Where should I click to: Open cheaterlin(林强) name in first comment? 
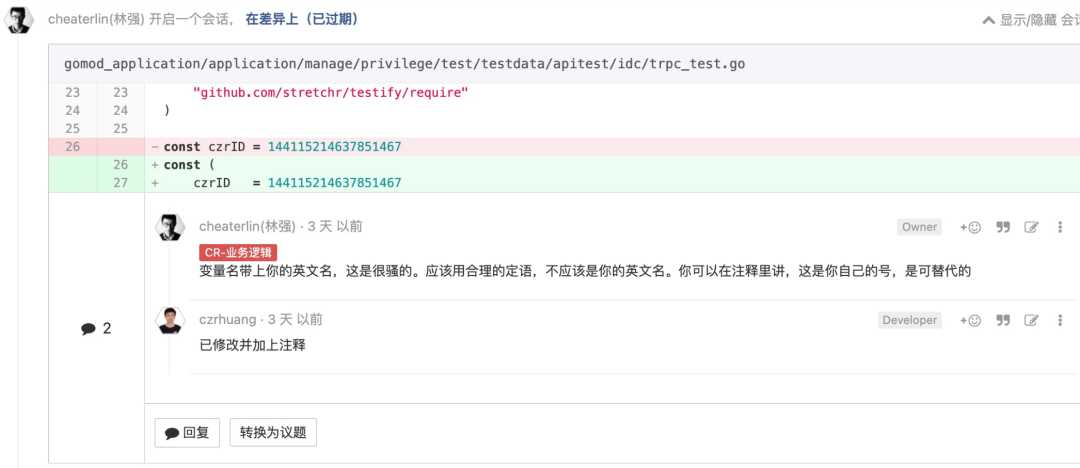[247, 226]
